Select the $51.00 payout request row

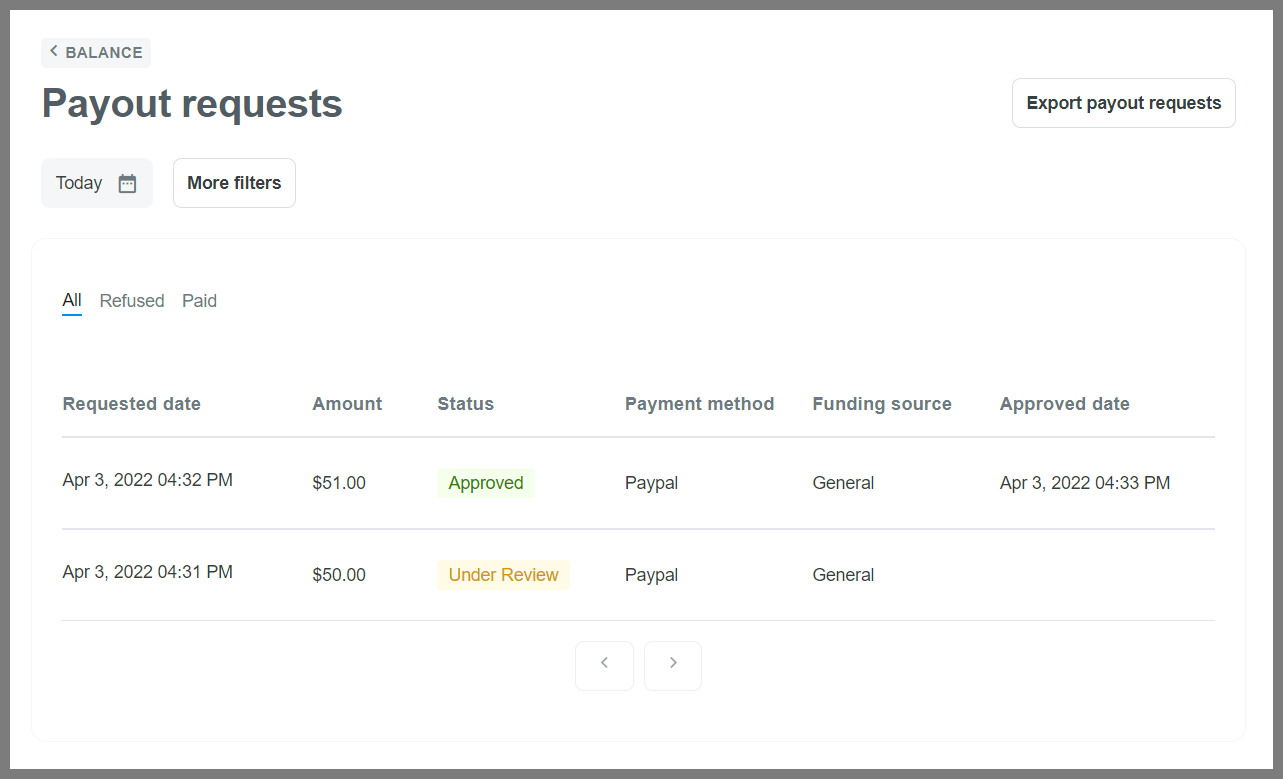point(339,483)
